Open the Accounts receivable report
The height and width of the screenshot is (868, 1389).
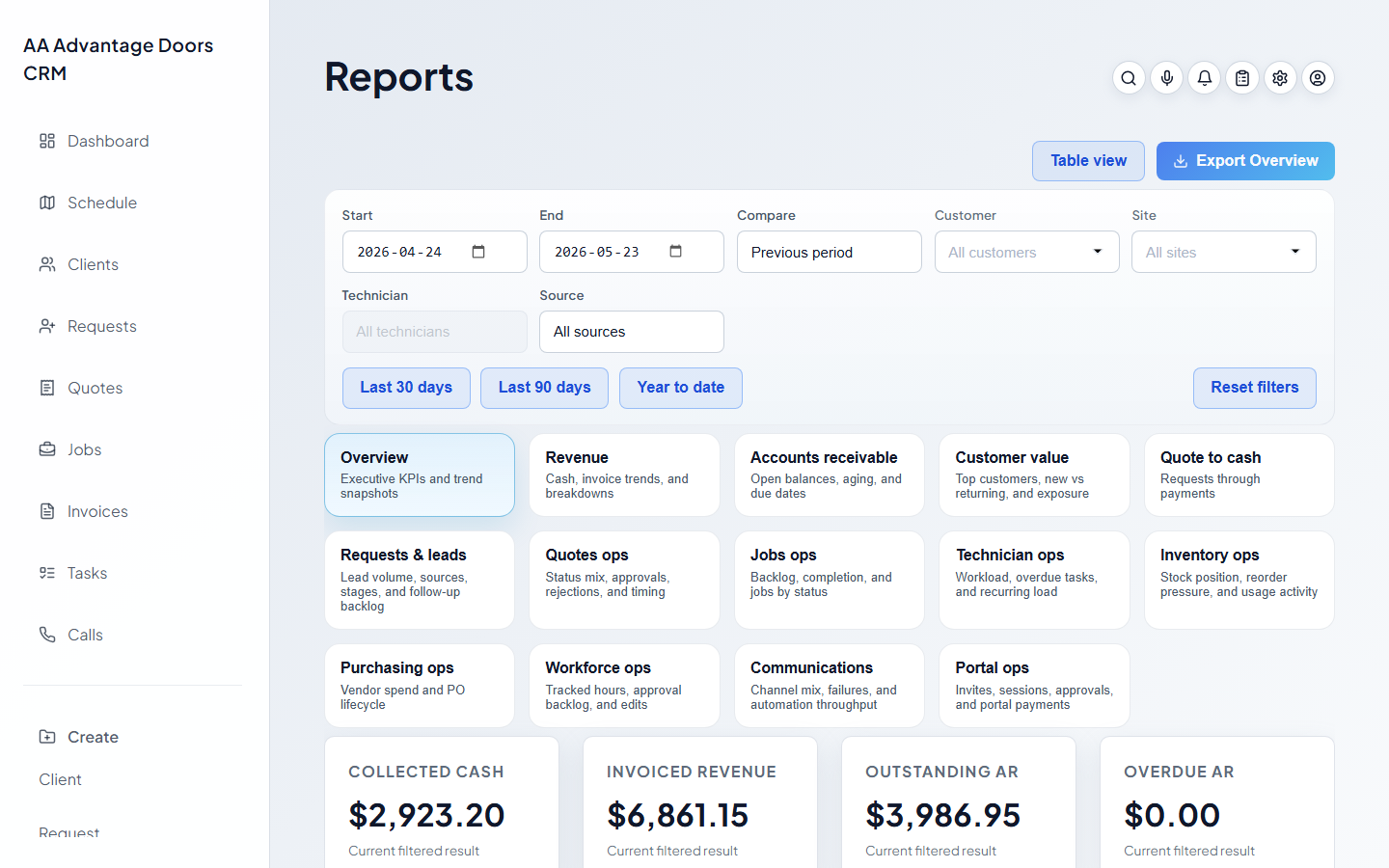click(830, 475)
